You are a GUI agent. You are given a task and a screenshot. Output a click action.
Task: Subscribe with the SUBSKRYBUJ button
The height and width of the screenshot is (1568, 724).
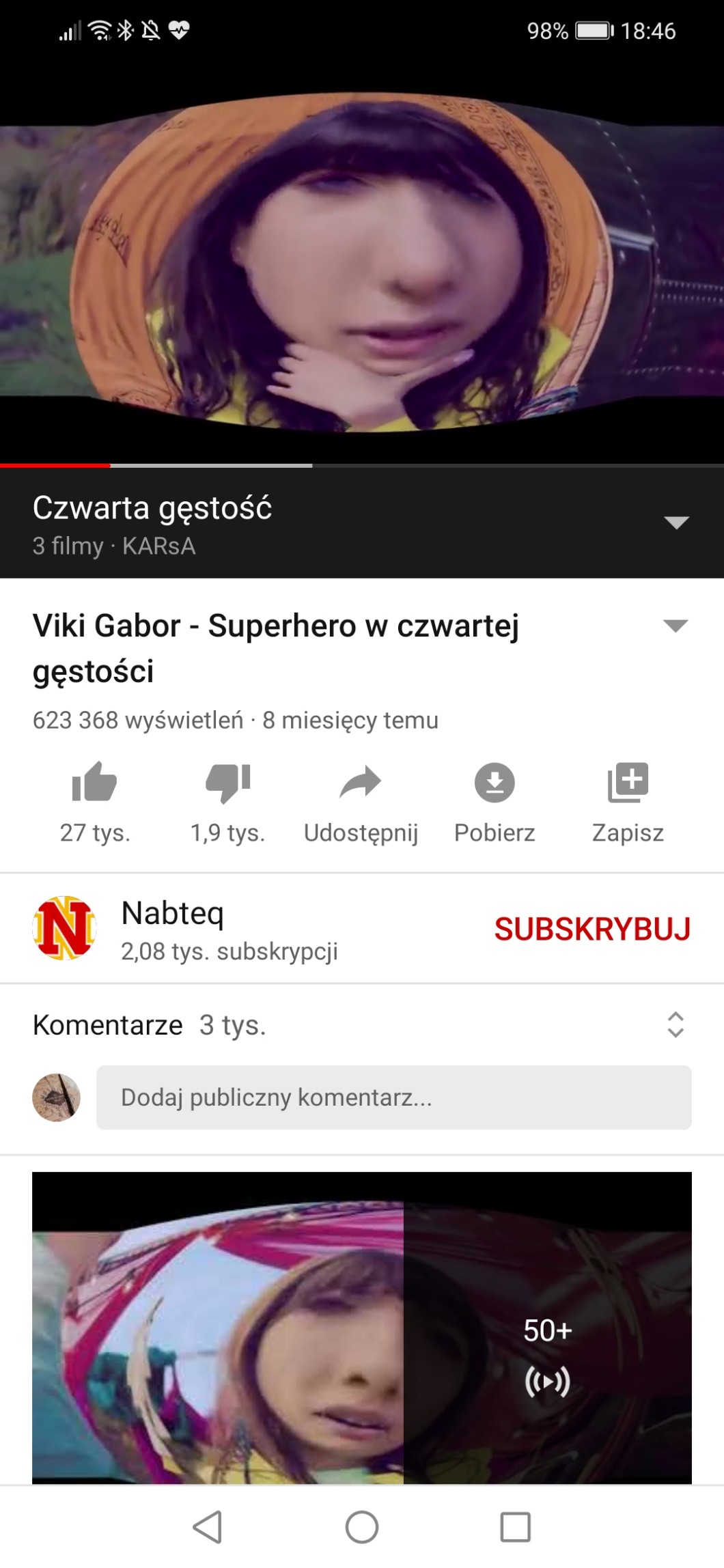592,929
